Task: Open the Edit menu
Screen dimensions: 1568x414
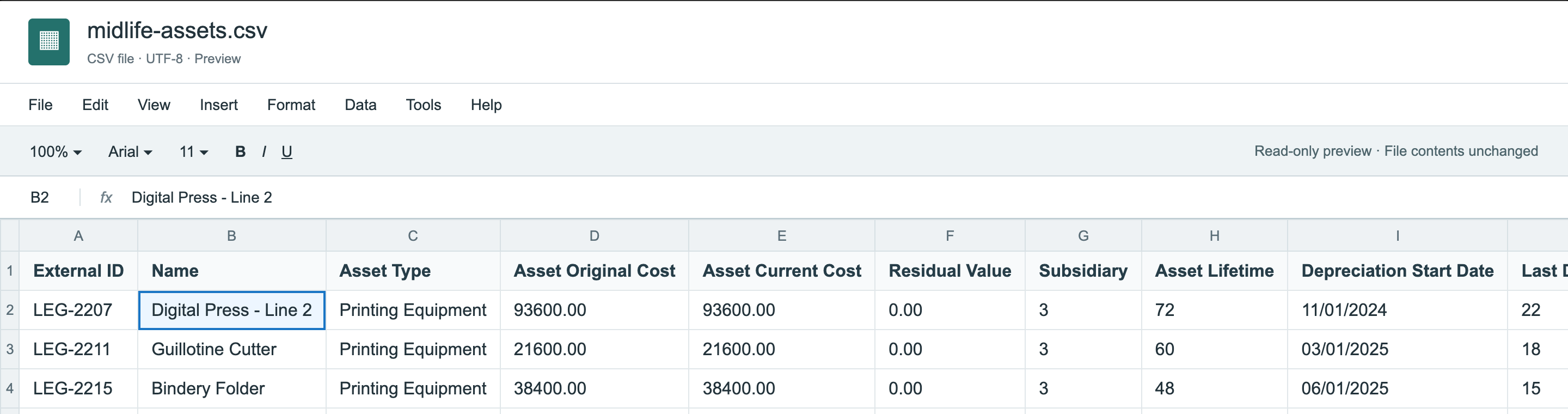Action: (x=95, y=105)
